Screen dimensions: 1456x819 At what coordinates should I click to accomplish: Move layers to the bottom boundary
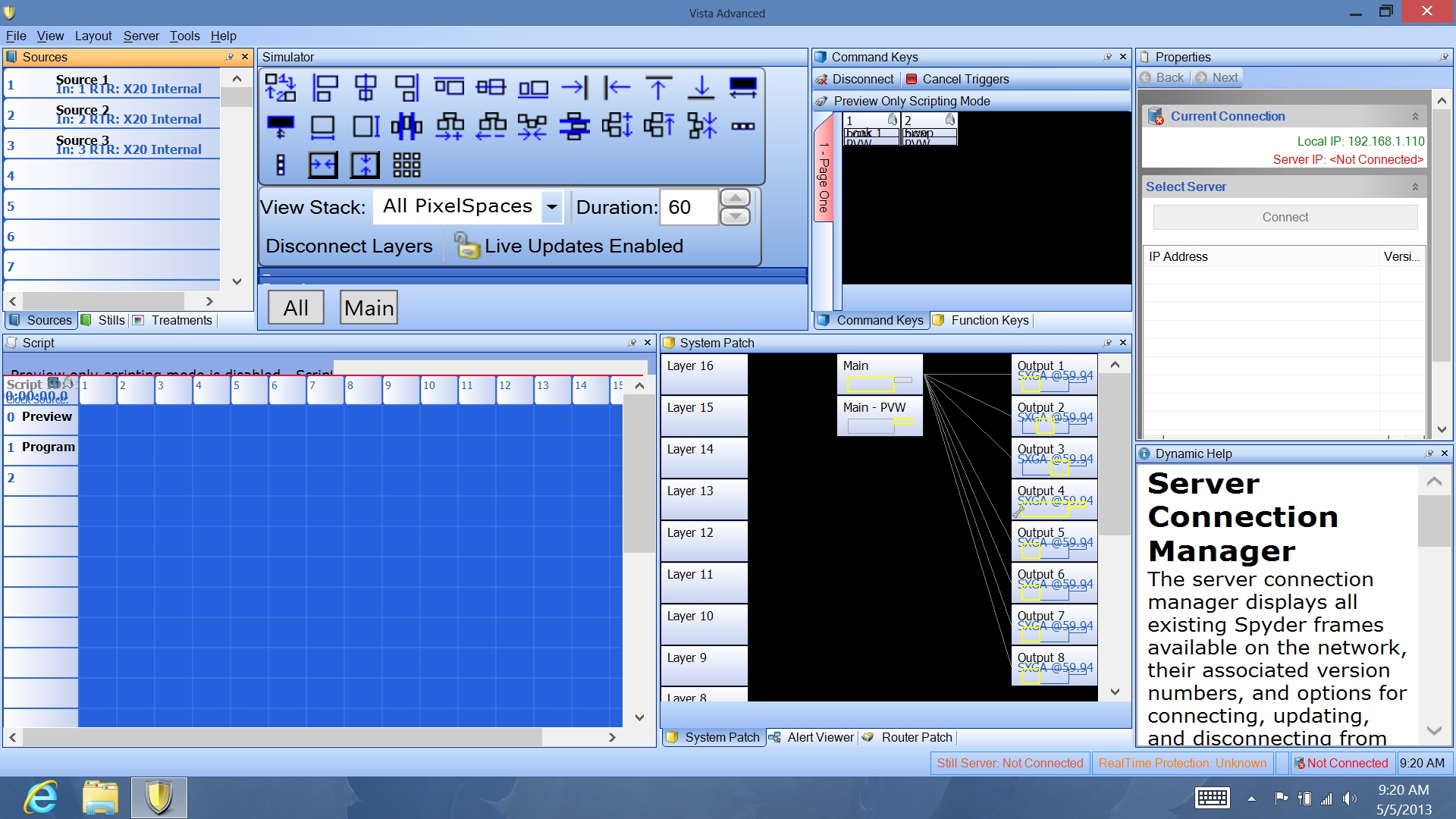click(701, 88)
